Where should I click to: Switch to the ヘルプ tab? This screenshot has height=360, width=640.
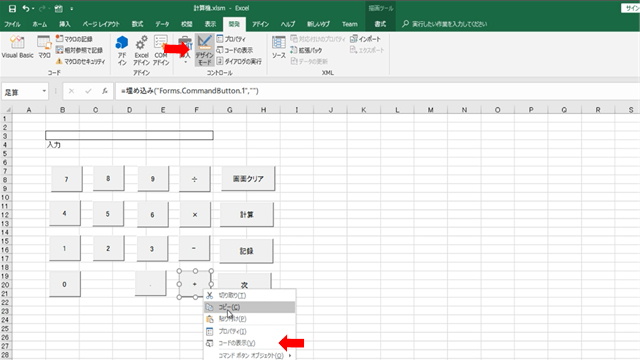pos(288,24)
